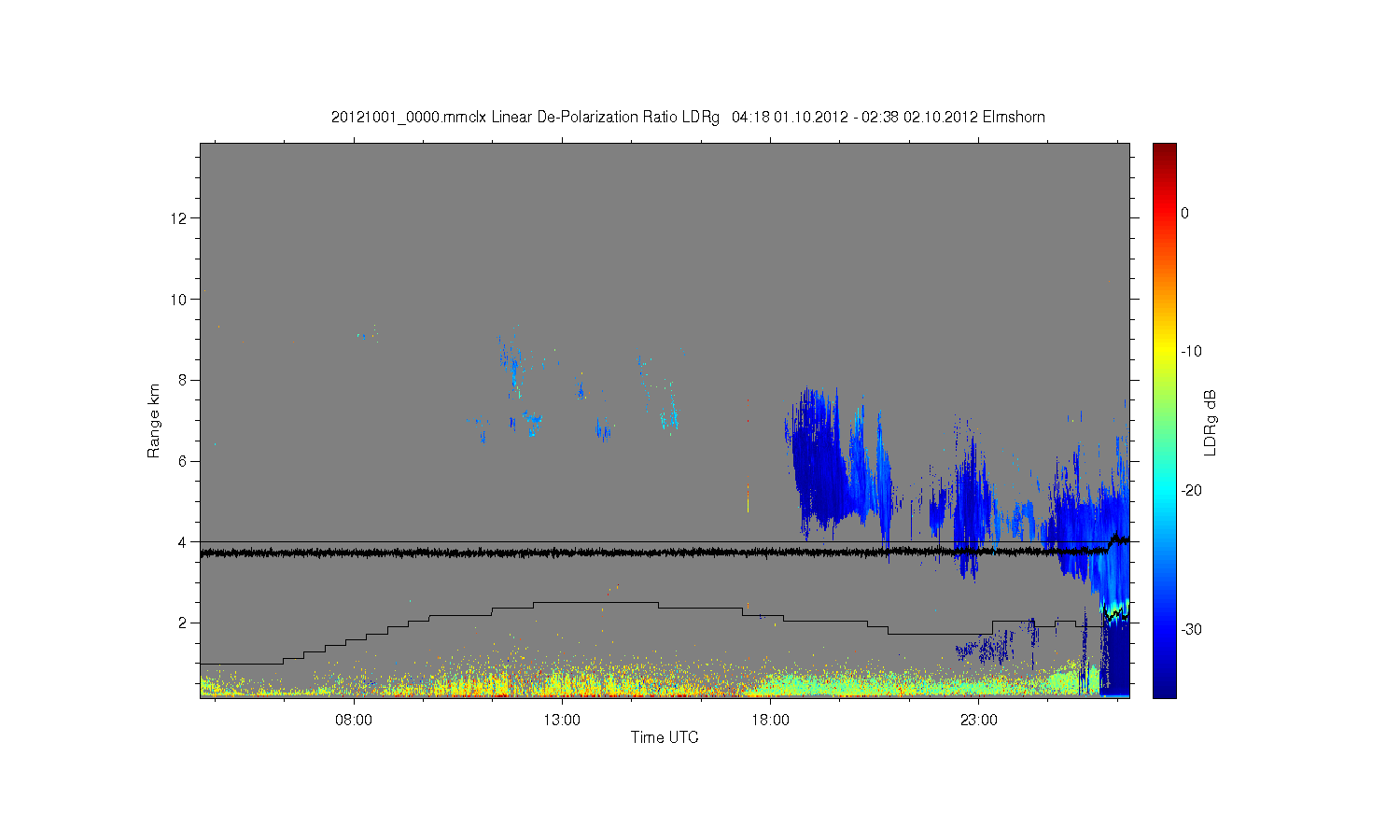Click the stepped black line plateau near 13:00
The image size is (1400, 840).
point(595,603)
